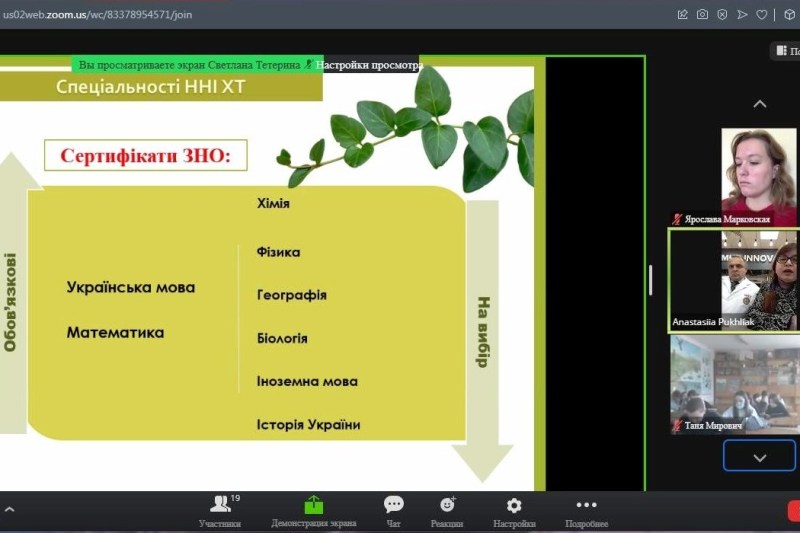Click the browser camera snapshot icon
The width and height of the screenshot is (800, 533).
[702, 14]
